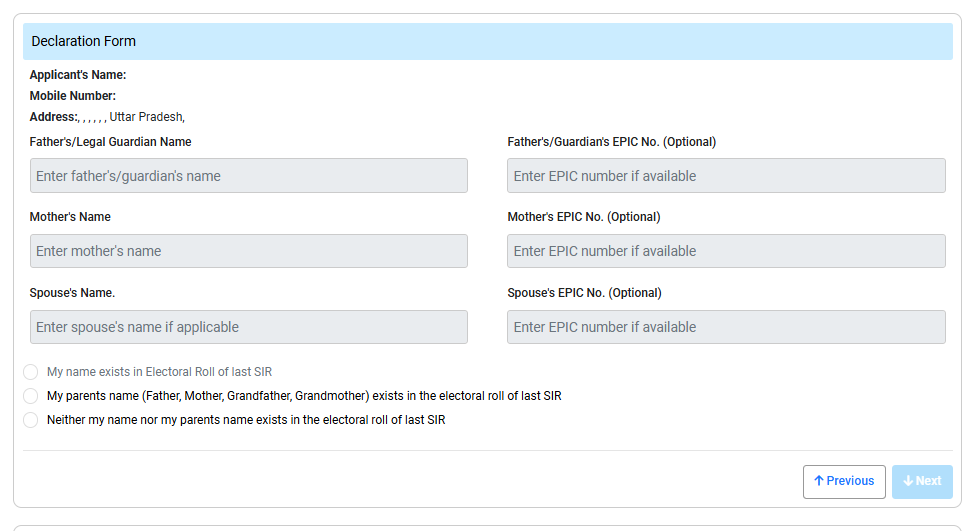Select 'Neither my name nor my parents' radio
The width and height of the screenshot is (974, 531).
point(31,420)
